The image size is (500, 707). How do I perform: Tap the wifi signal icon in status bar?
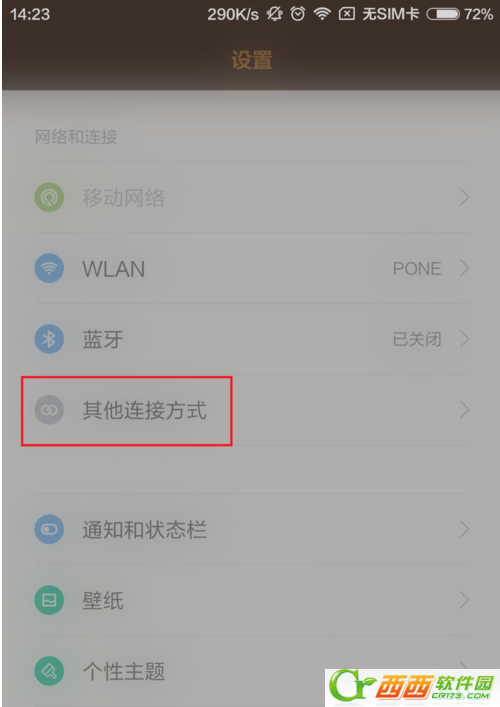(x=322, y=14)
